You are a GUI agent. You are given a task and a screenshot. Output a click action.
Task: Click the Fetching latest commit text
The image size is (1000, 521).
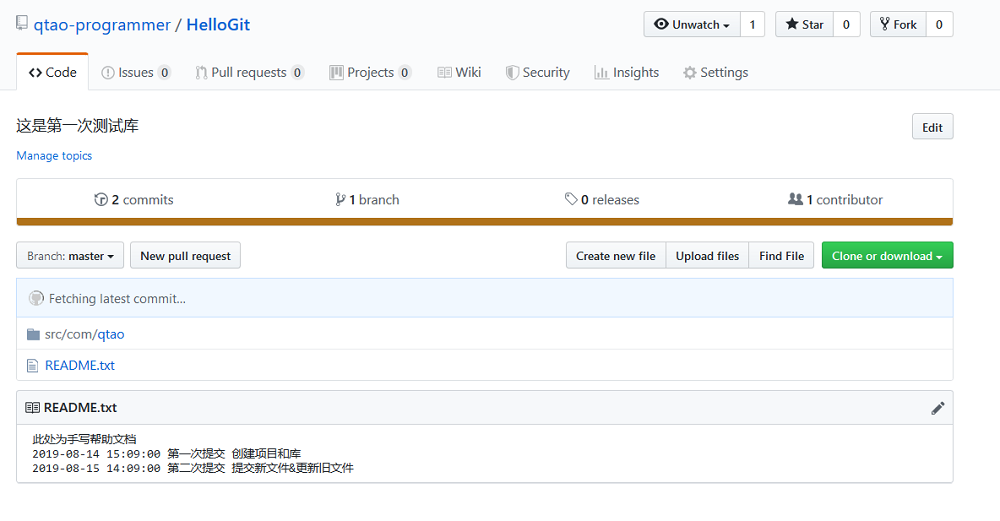[x=117, y=298]
